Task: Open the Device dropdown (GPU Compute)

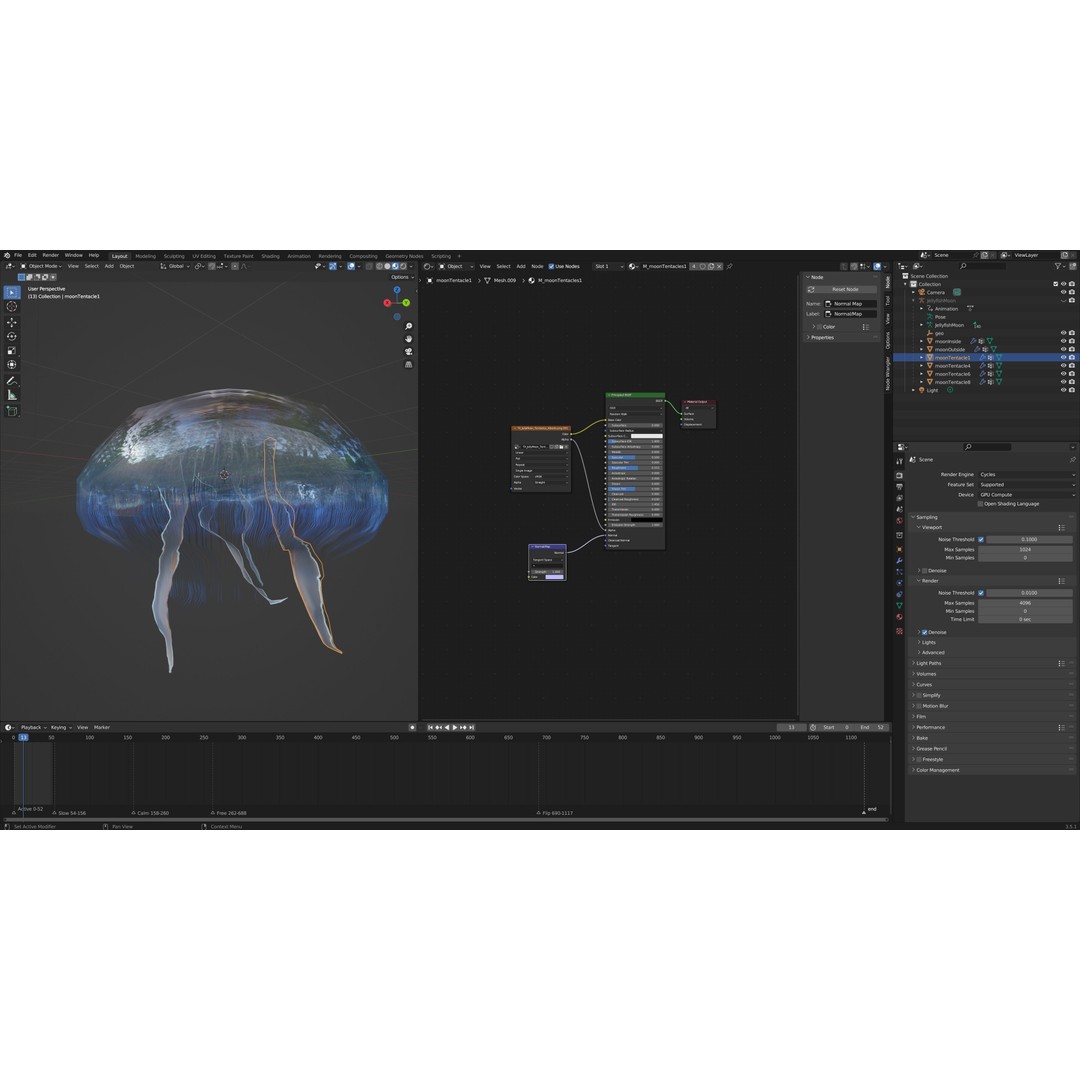Action: (x=1026, y=495)
